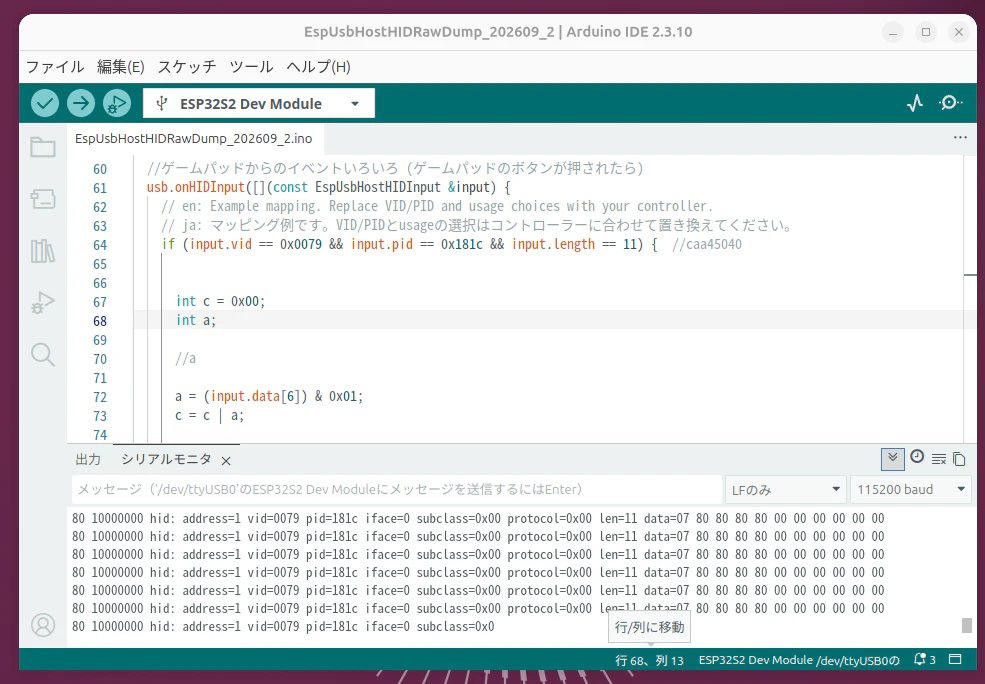The image size is (985, 684).
Task: Open the ESP32S2 Dev Module board dropdown
Action: (259, 103)
